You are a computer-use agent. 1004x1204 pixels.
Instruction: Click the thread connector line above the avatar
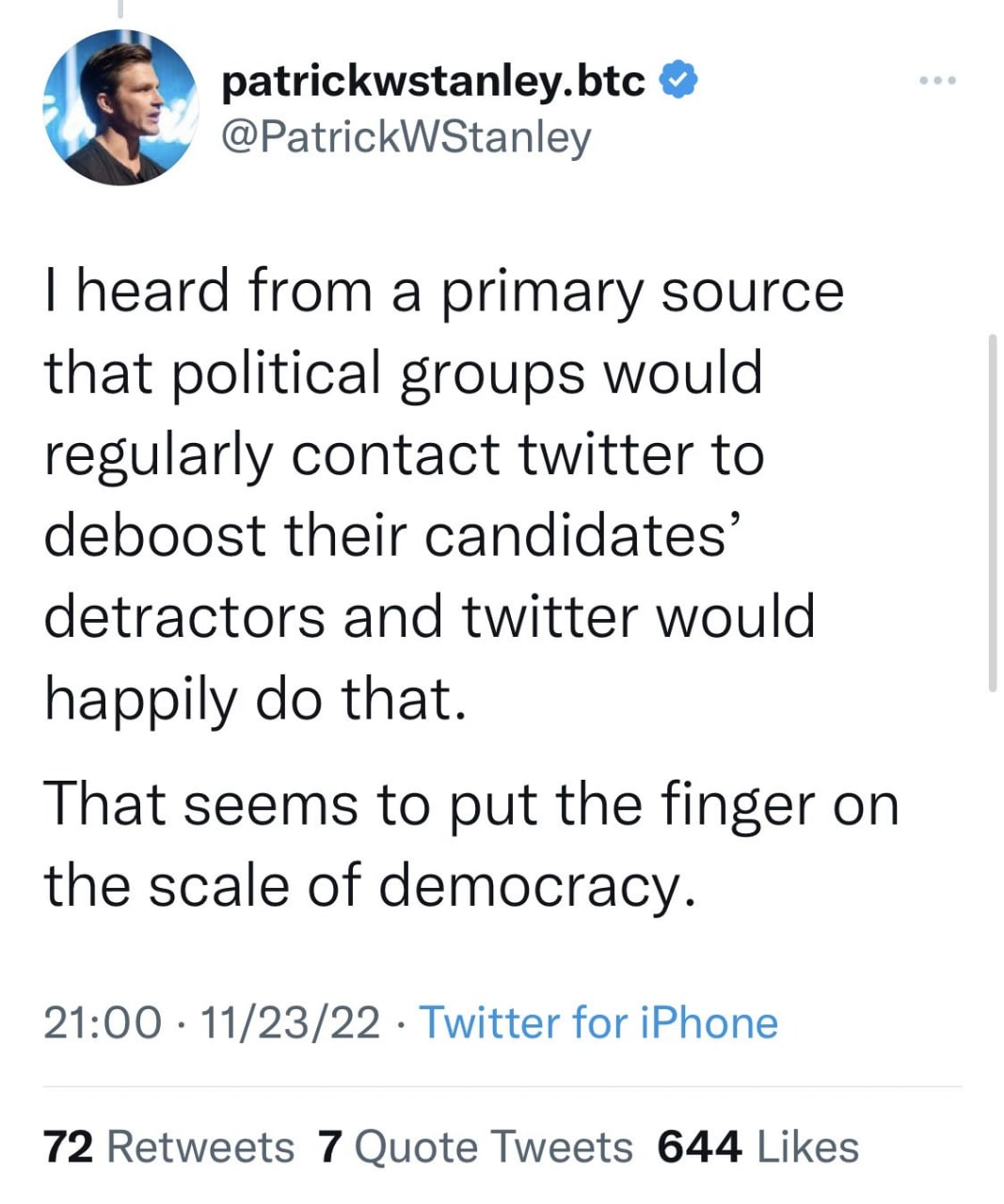(x=120, y=8)
